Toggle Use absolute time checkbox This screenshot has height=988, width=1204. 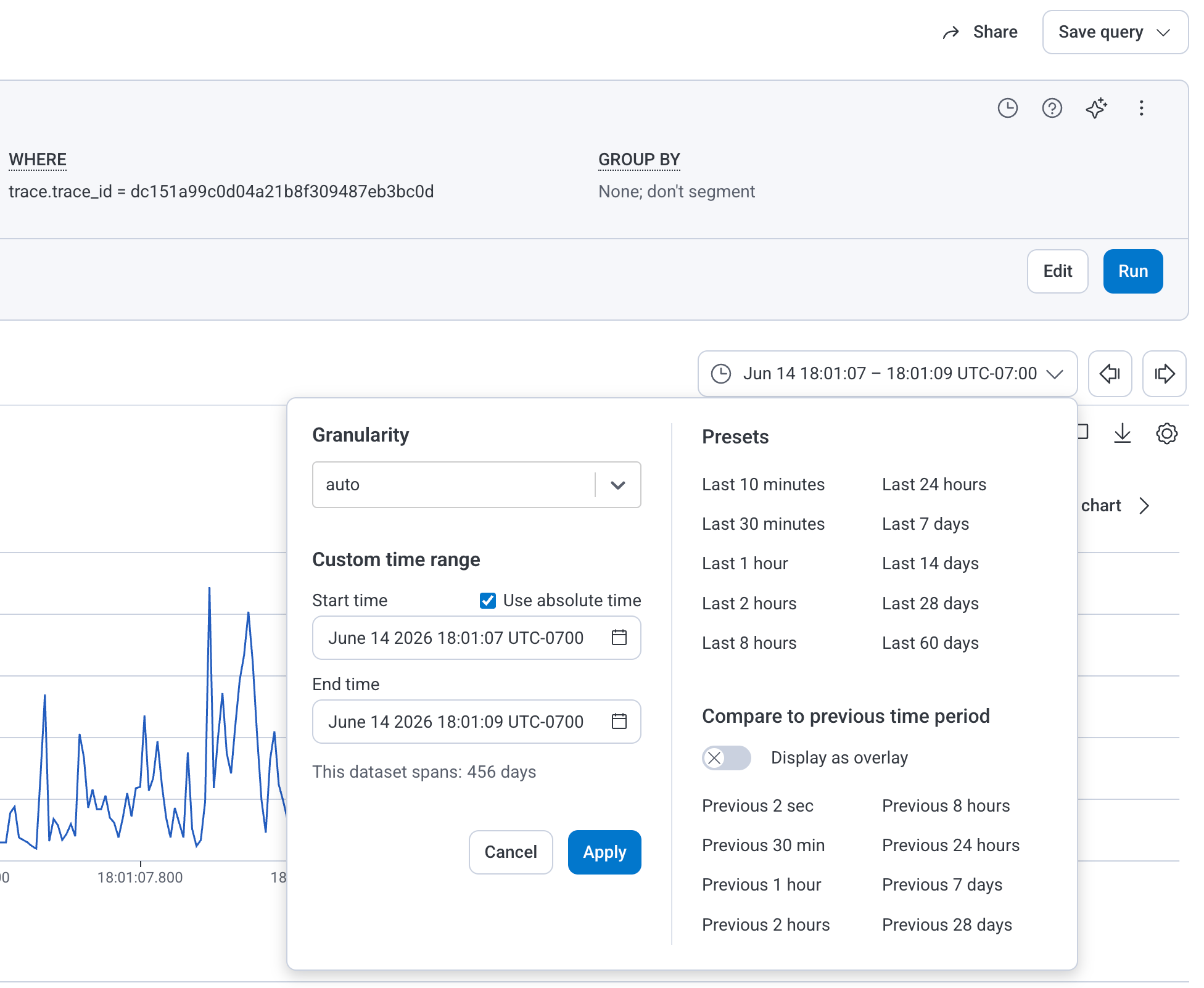[x=488, y=601]
